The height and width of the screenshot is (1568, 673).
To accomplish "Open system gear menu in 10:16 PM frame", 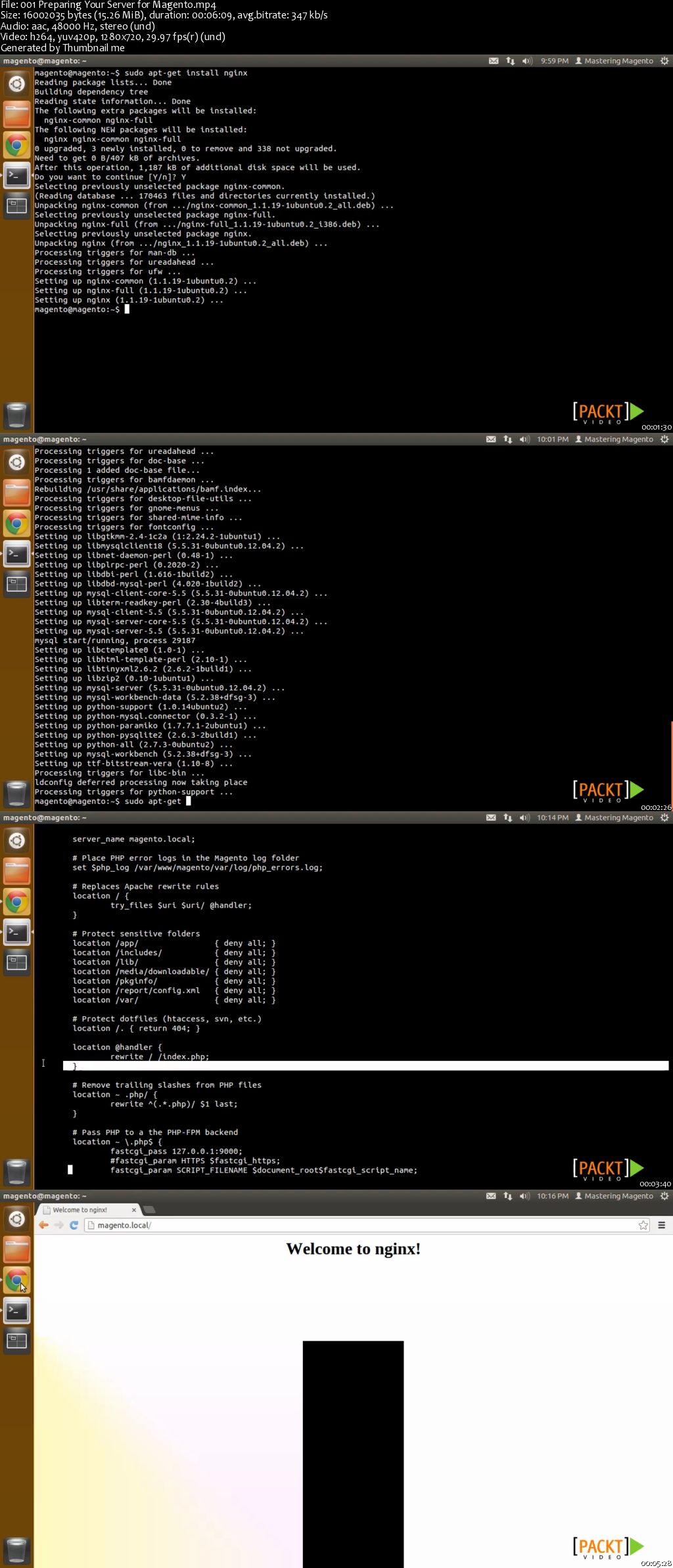I will 664,1196.
